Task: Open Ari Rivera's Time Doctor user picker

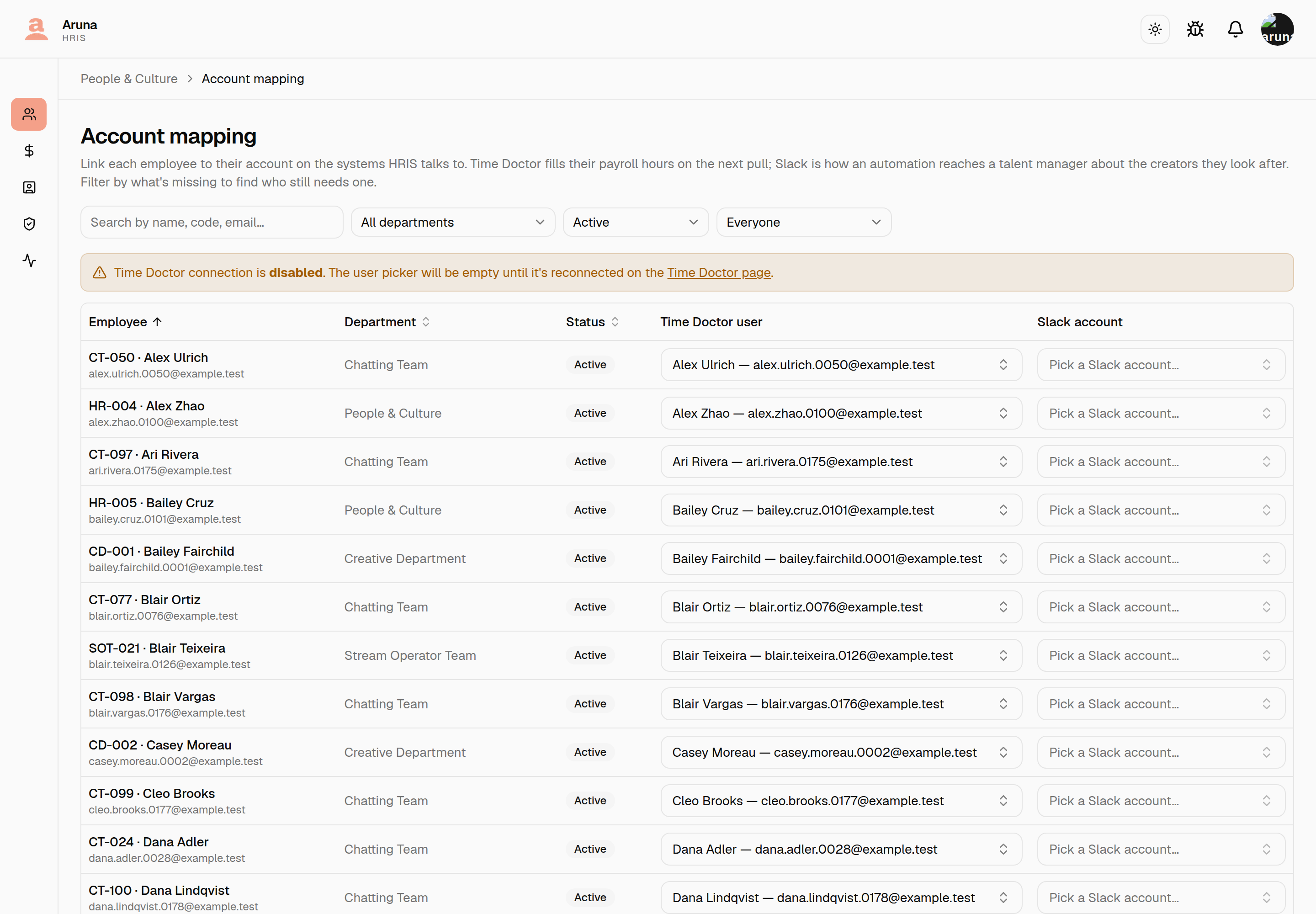Action: click(x=841, y=462)
